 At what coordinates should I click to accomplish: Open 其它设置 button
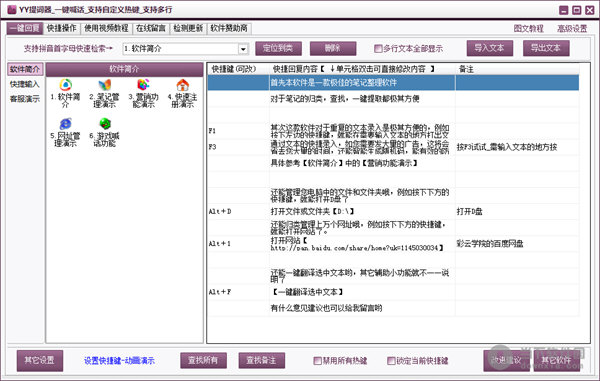40,360
